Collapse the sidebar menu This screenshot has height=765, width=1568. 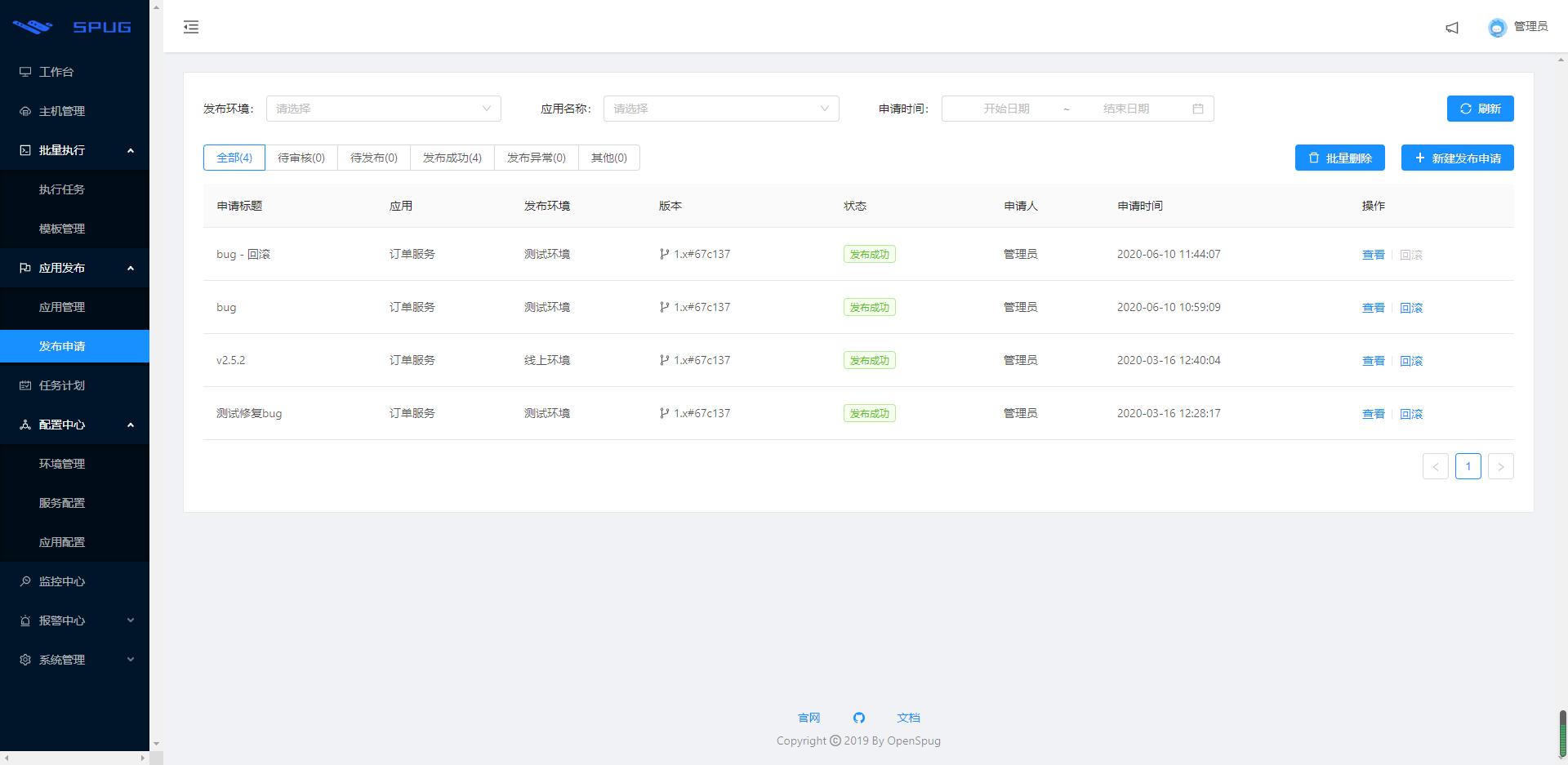point(191,27)
